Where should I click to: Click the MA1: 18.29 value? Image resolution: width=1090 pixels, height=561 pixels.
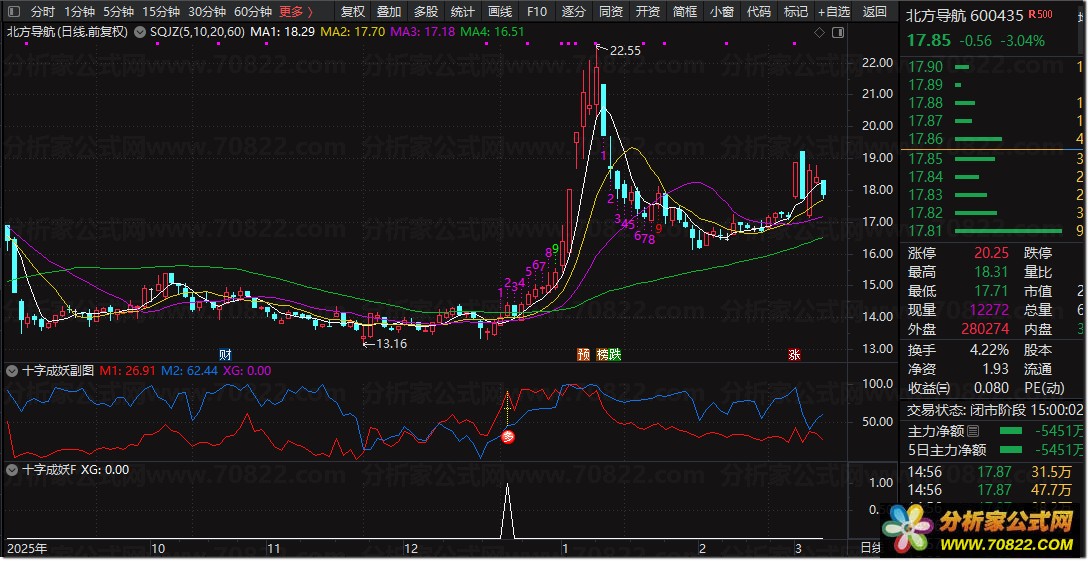coord(282,31)
